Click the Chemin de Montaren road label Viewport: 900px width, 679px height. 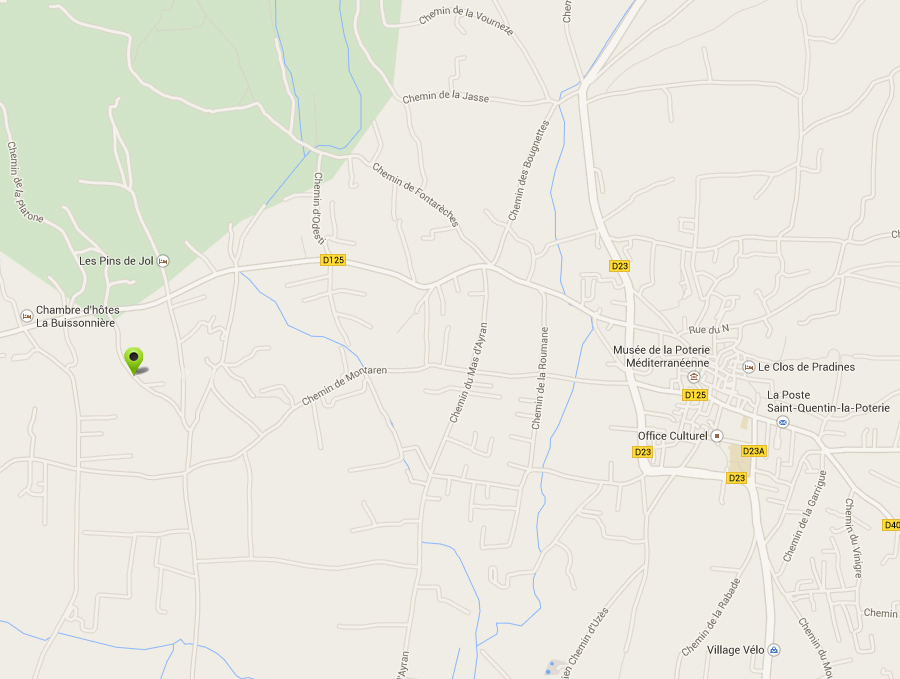point(344,386)
